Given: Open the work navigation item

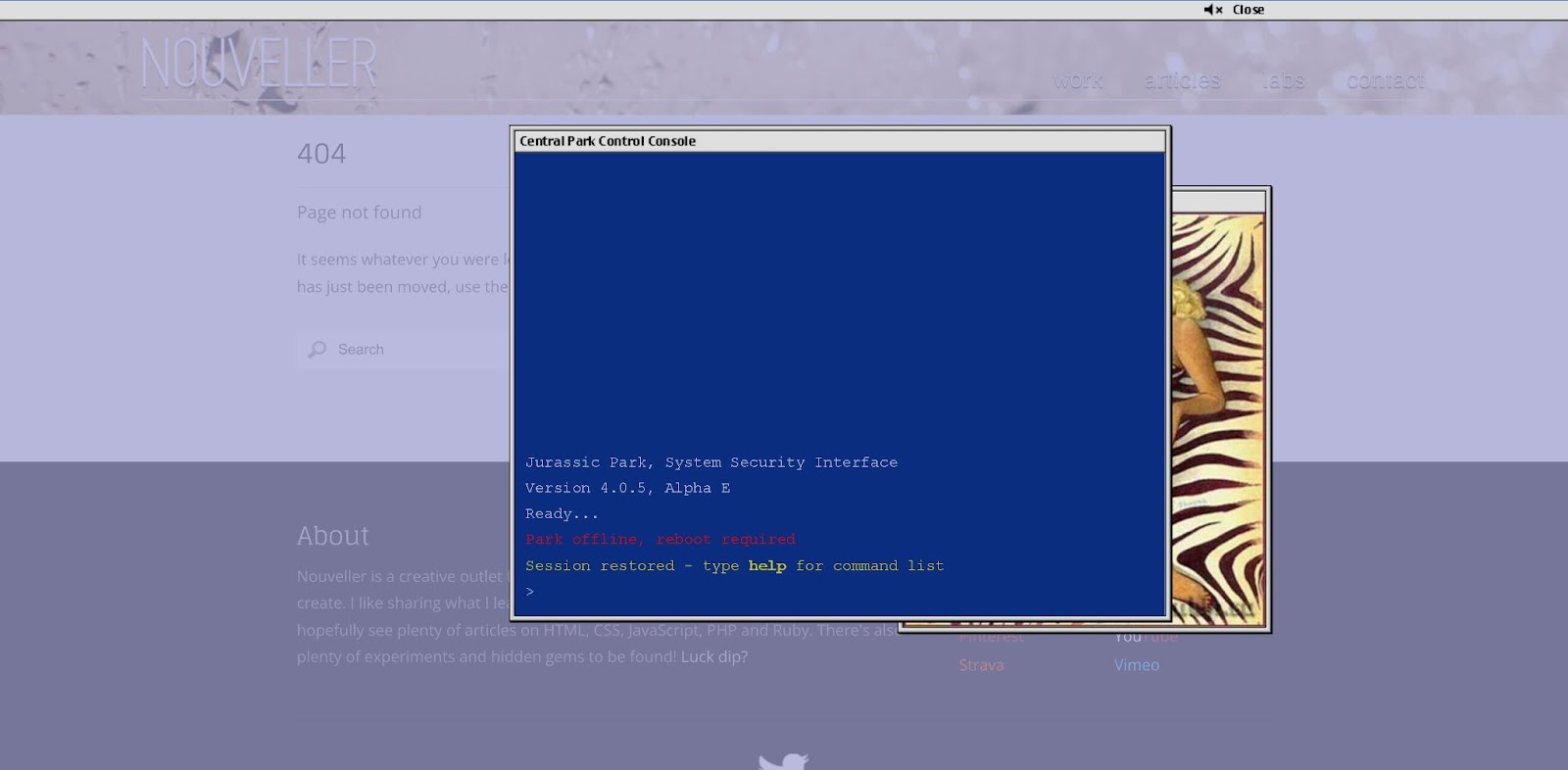Looking at the screenshot, I should 1078,80.
